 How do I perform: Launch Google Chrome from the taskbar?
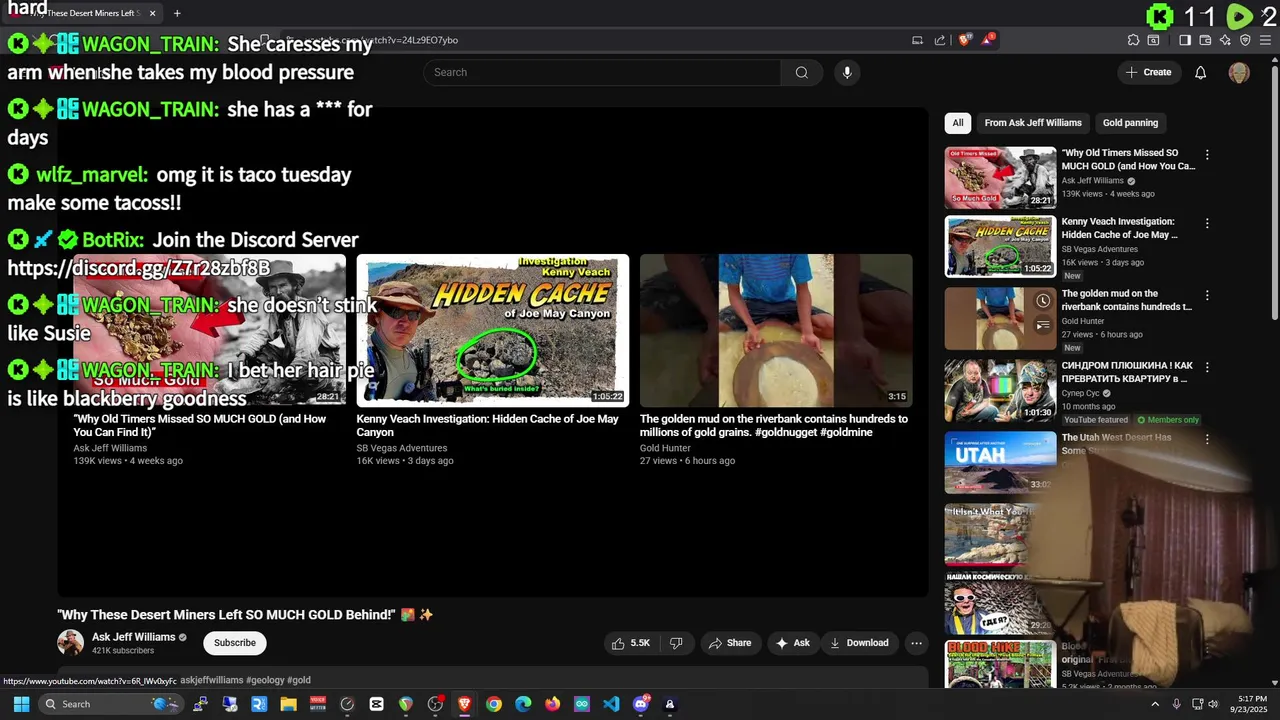coord(494,704)
